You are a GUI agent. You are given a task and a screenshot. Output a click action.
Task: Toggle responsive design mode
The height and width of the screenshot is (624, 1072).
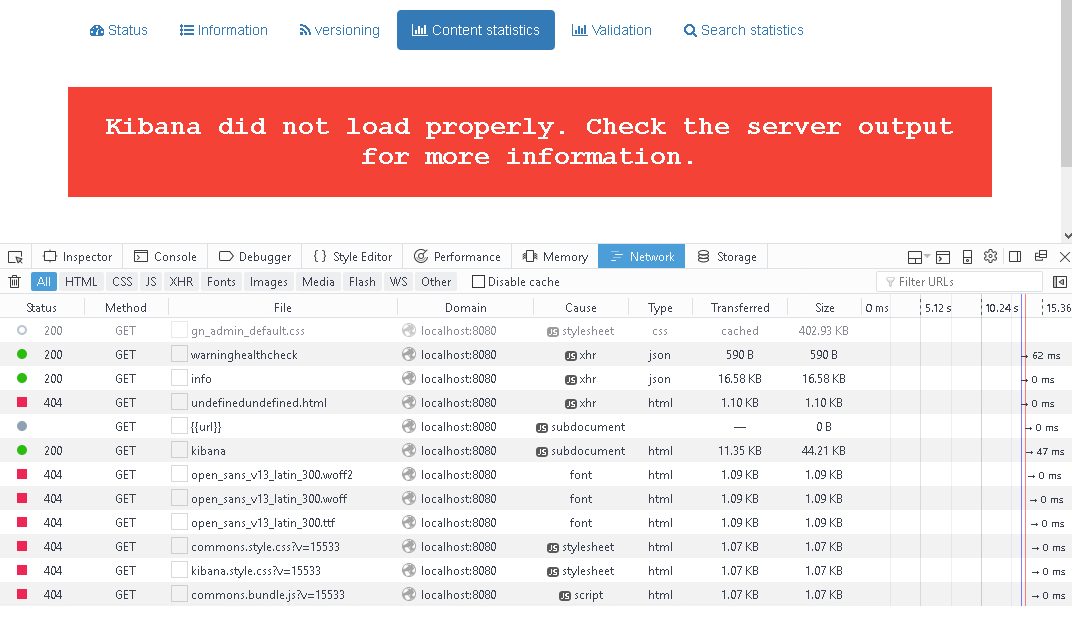click(967, 256)
